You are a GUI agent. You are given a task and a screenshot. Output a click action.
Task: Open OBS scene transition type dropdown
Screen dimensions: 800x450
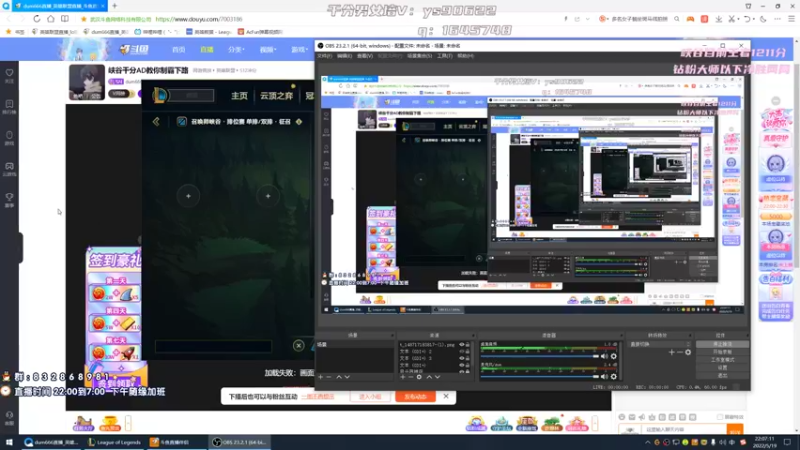(659, 344)
